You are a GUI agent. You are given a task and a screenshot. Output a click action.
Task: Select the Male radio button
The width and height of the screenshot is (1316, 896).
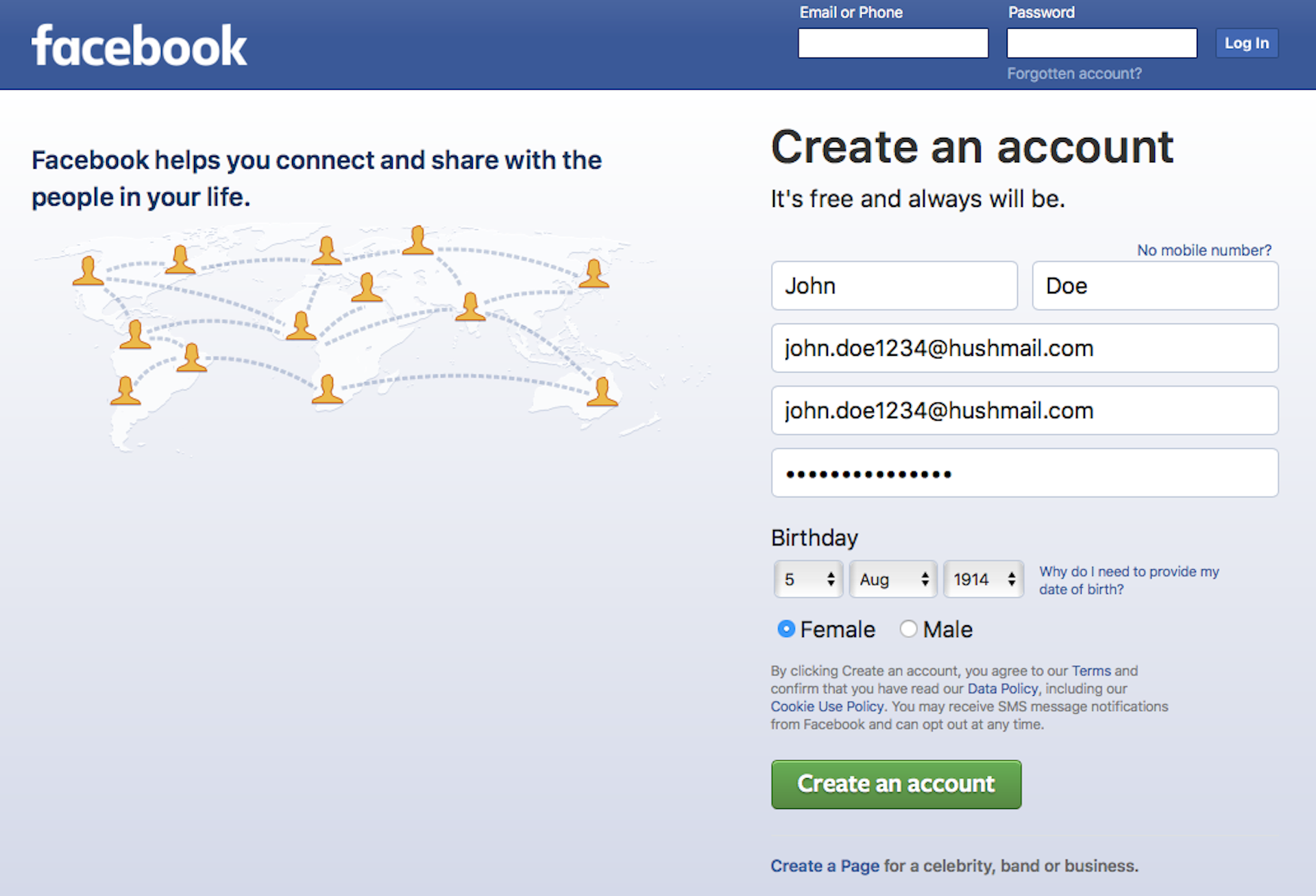coord(908,629)
